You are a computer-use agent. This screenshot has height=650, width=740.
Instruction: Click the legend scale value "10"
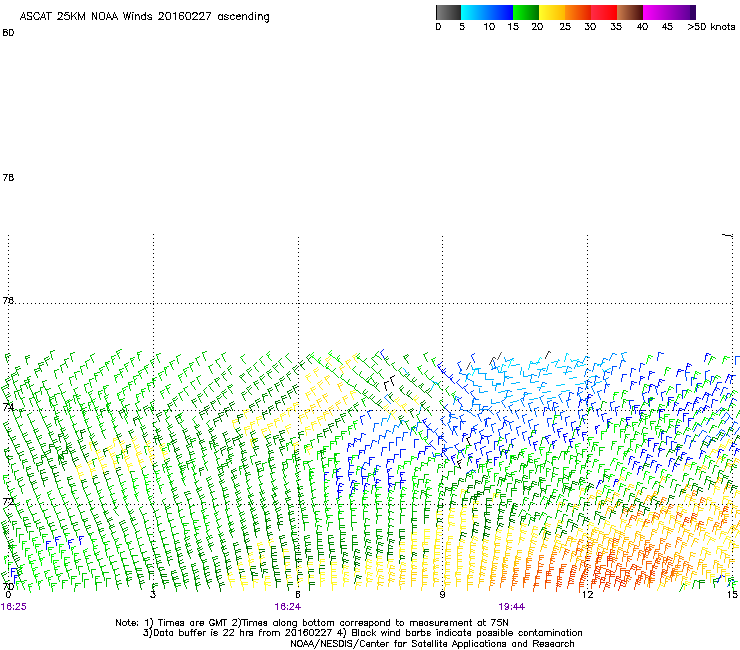point(489,27)
